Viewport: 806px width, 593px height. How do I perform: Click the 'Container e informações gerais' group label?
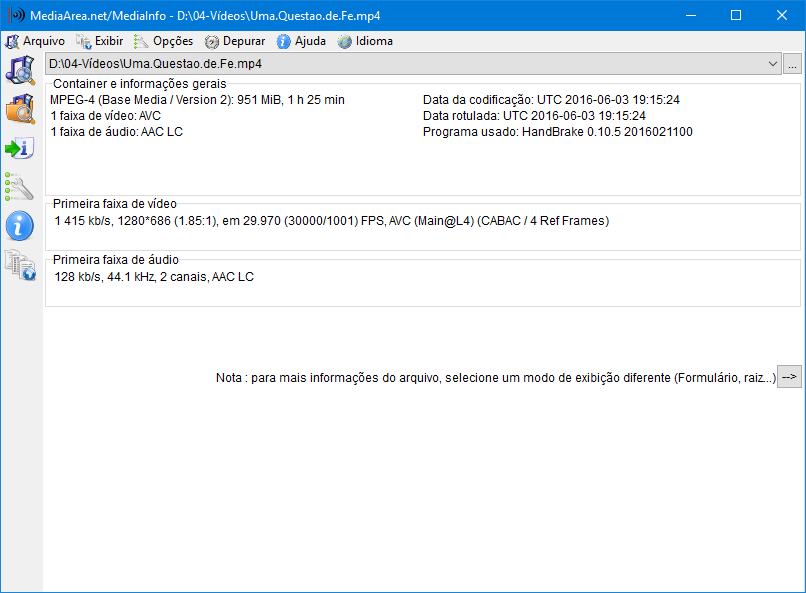point(140,84)
